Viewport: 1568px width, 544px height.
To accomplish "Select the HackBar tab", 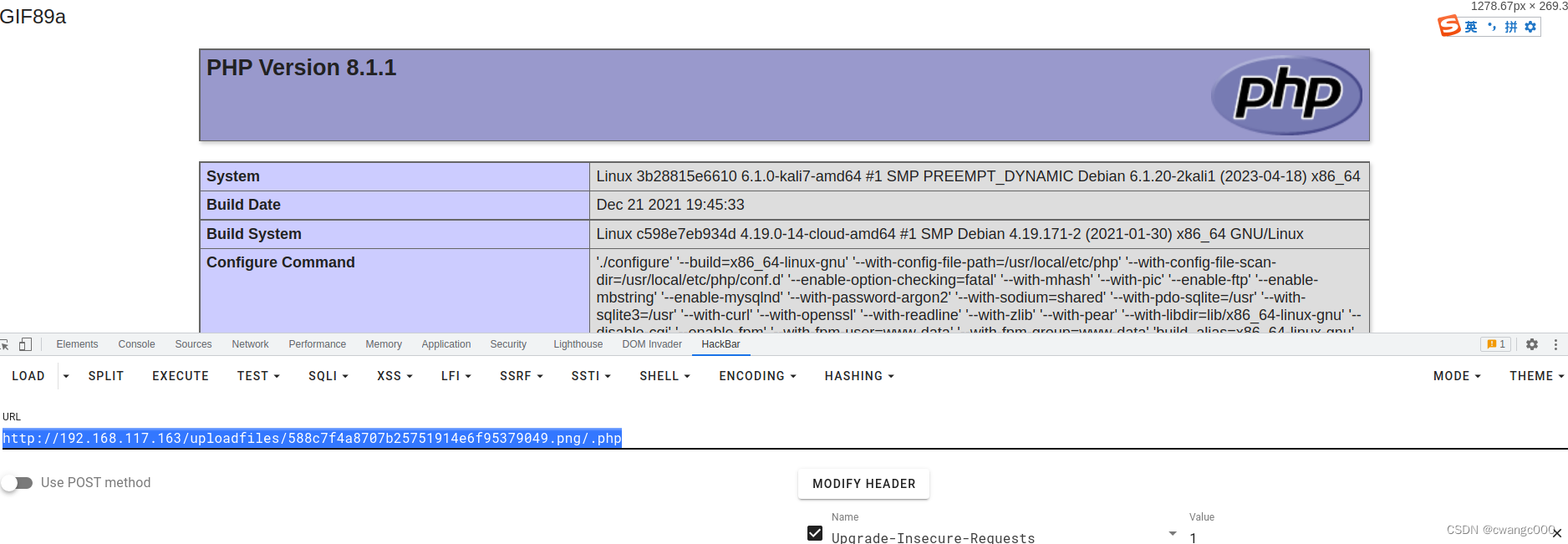I will point(720,344).
